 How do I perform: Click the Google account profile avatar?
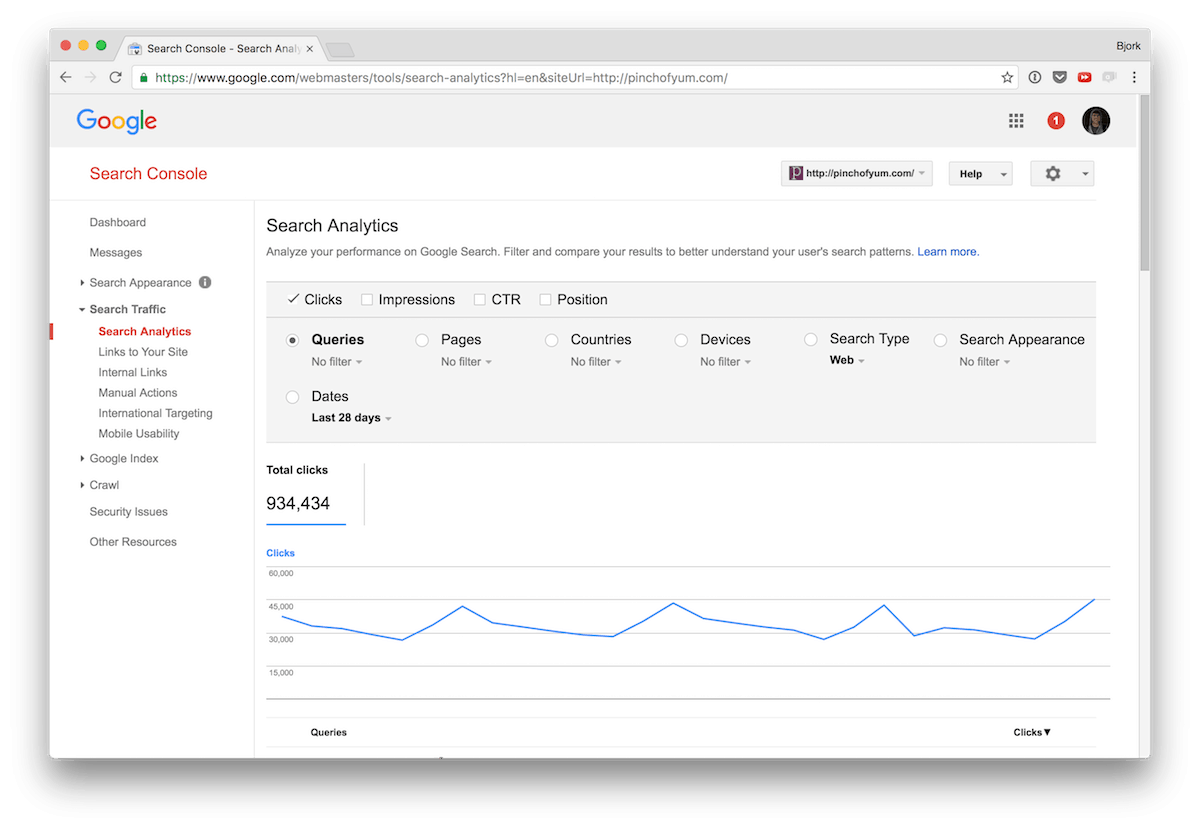pyautogui.click(x=1096, y=120)
